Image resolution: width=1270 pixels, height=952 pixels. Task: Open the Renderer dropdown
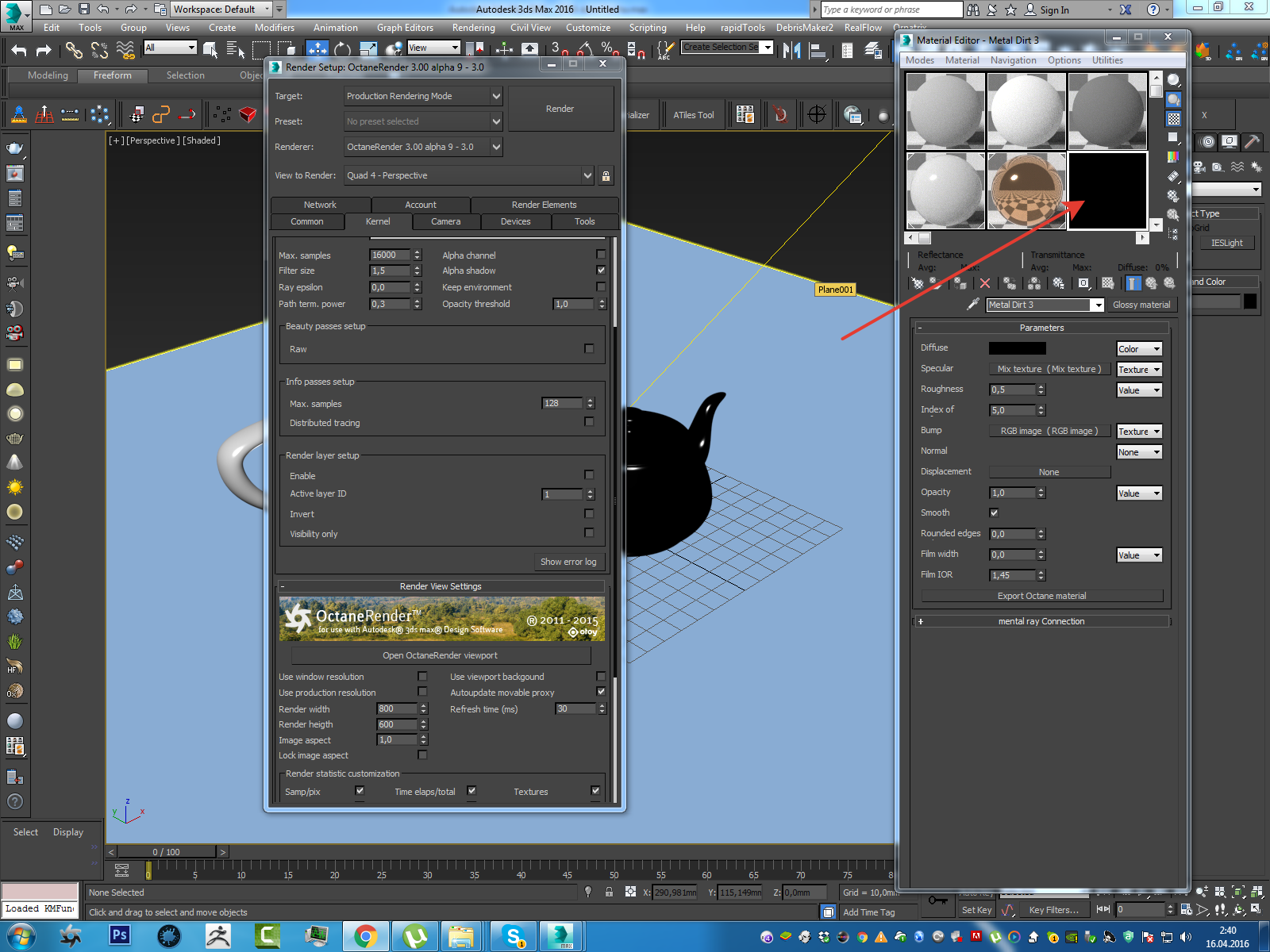pyautogui.click(x=423, y=147)
